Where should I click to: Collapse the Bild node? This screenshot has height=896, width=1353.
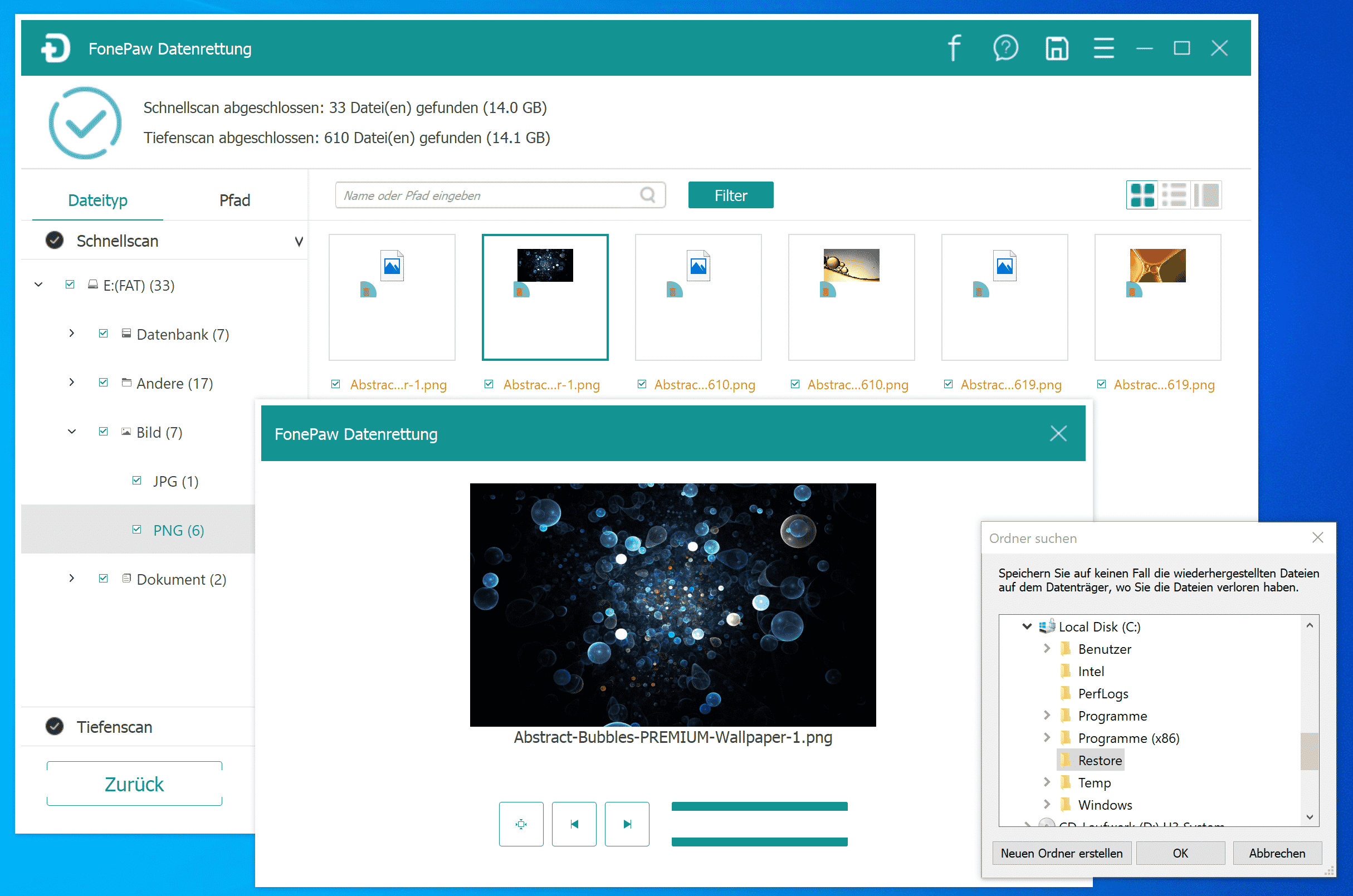[x=72, y=432]
